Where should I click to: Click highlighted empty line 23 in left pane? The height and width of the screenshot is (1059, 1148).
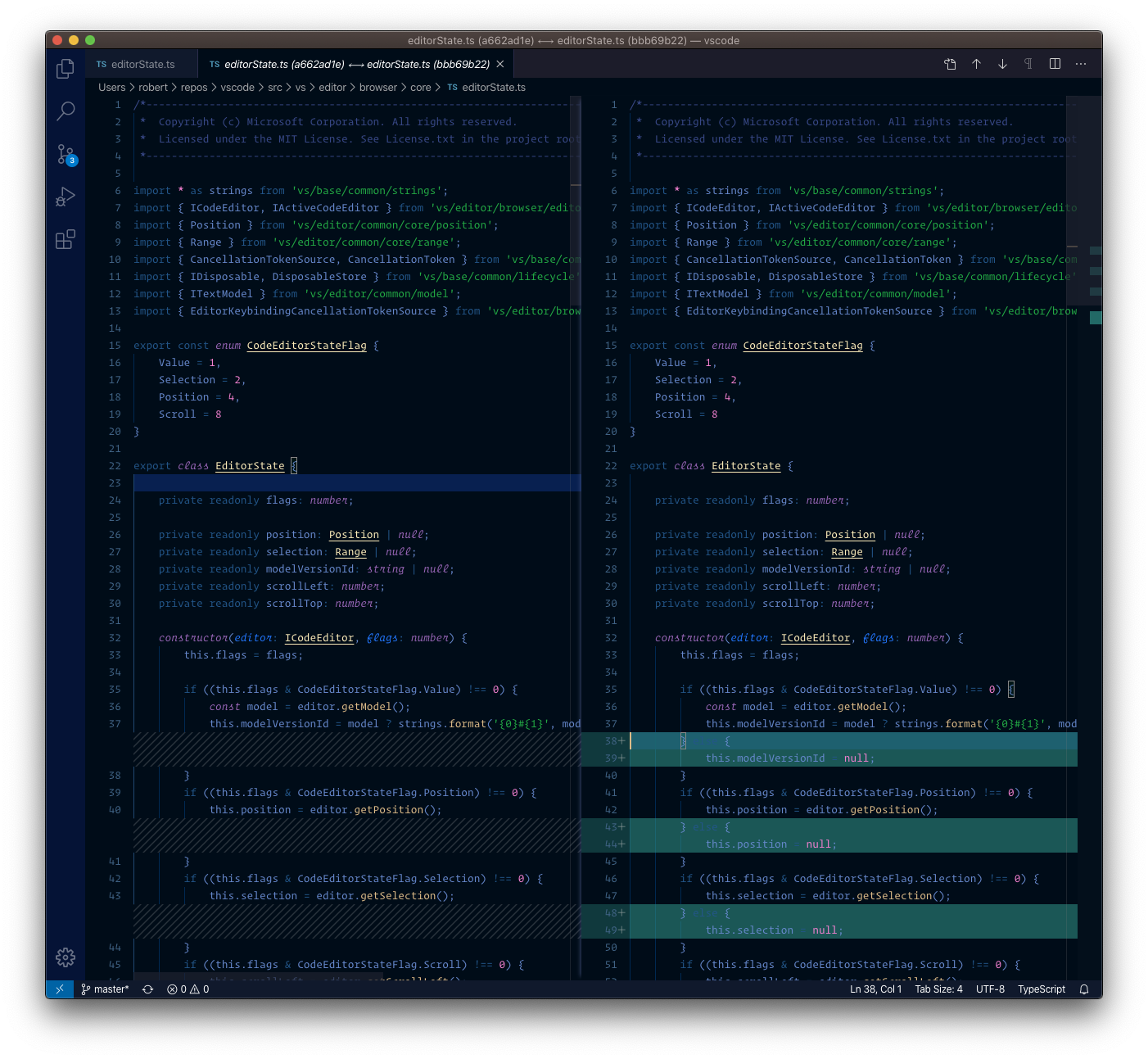click(357, 483)
